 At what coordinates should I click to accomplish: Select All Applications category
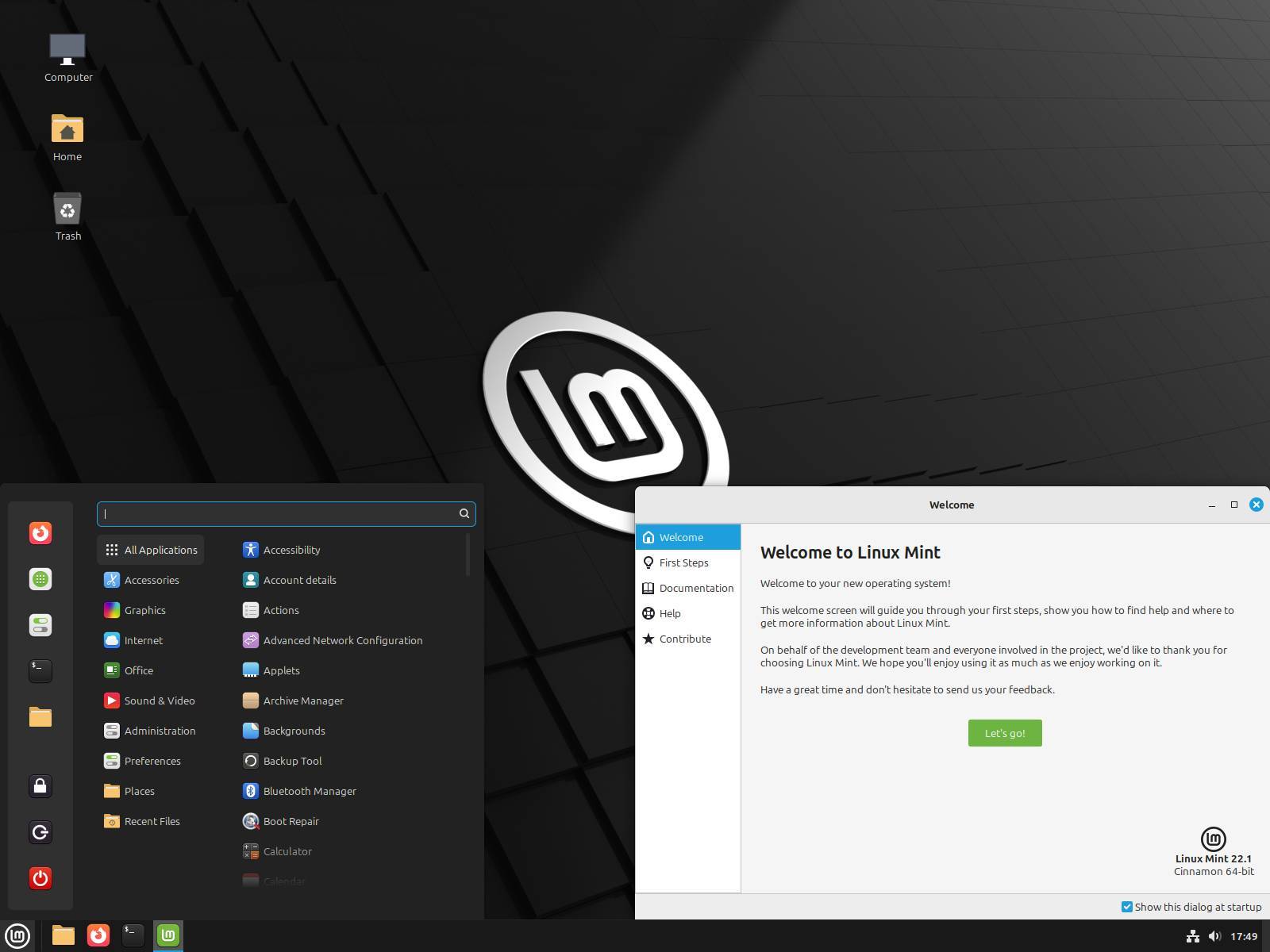coord(151,550)
